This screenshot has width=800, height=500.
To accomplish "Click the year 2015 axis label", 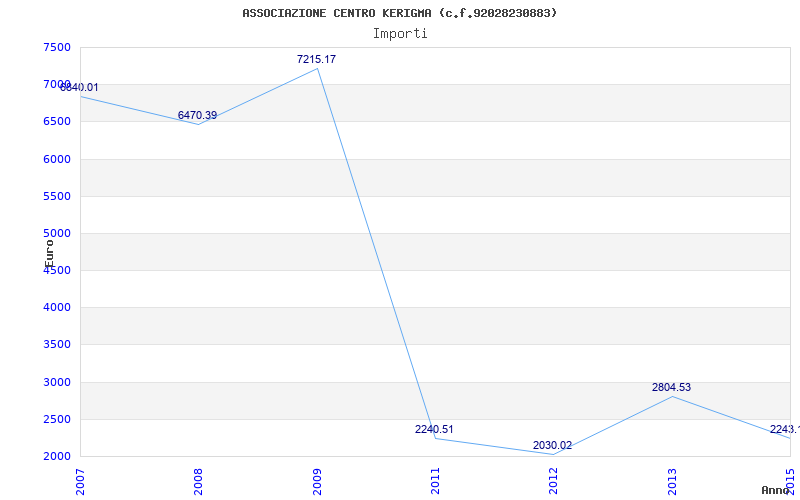I will point(791,481).
